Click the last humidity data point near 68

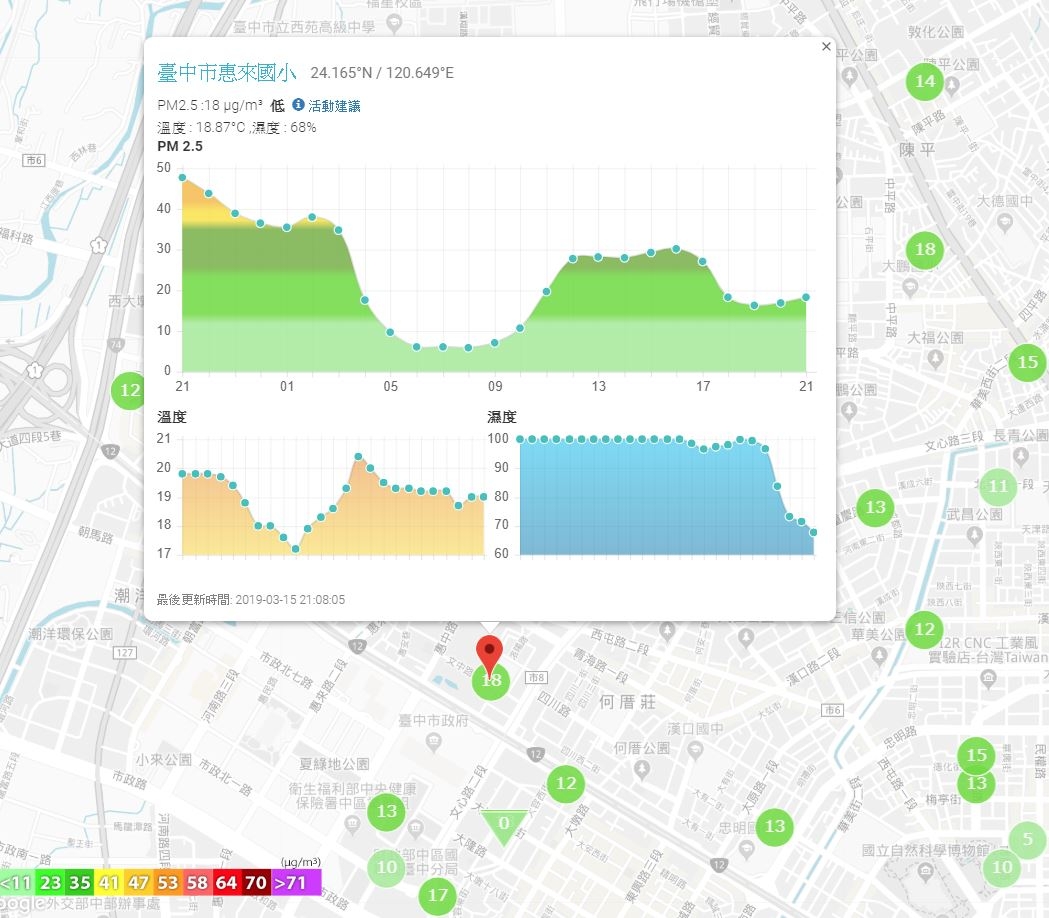[x=813, y=533]
